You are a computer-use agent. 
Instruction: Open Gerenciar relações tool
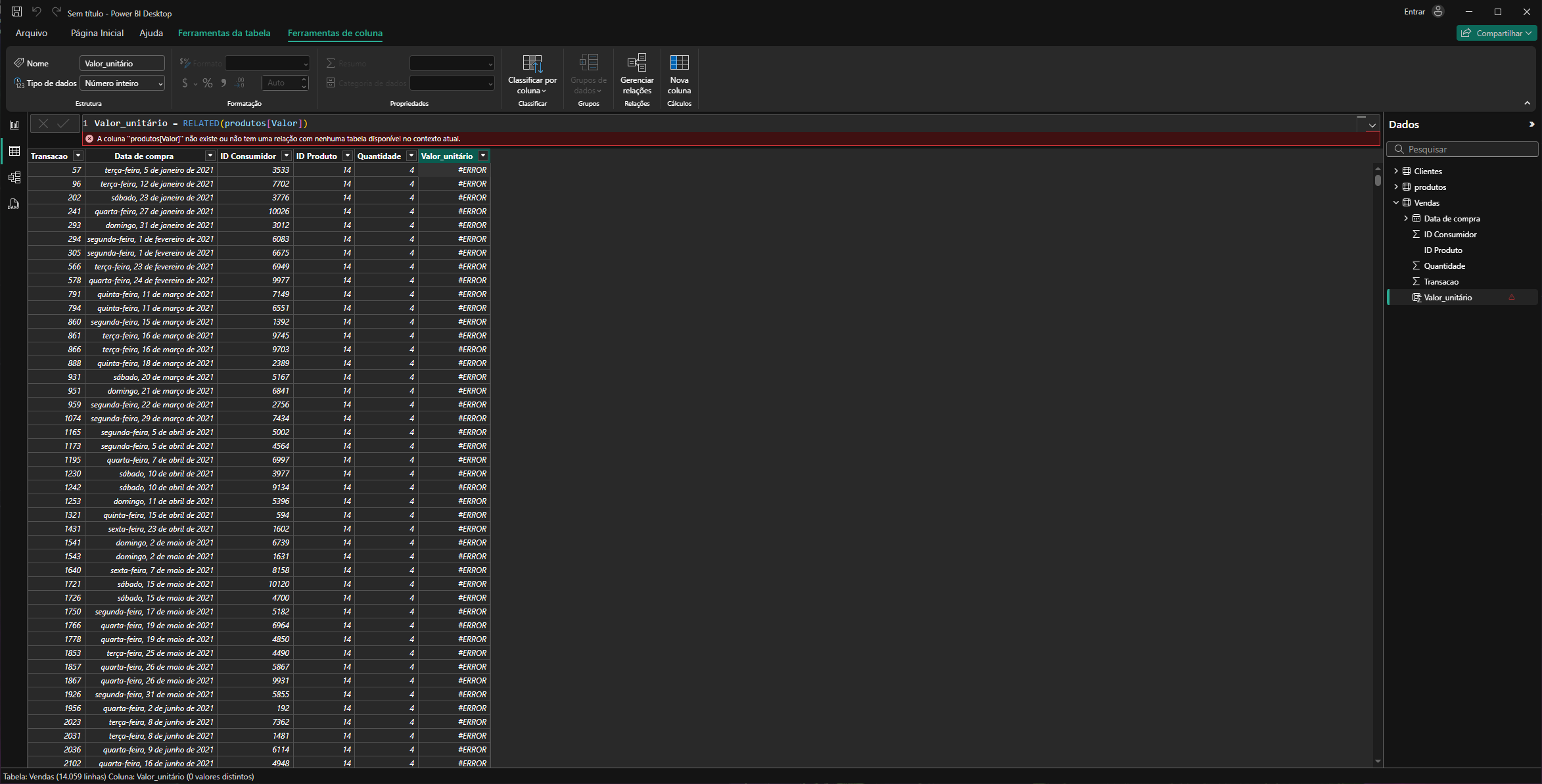click(637, 74)
